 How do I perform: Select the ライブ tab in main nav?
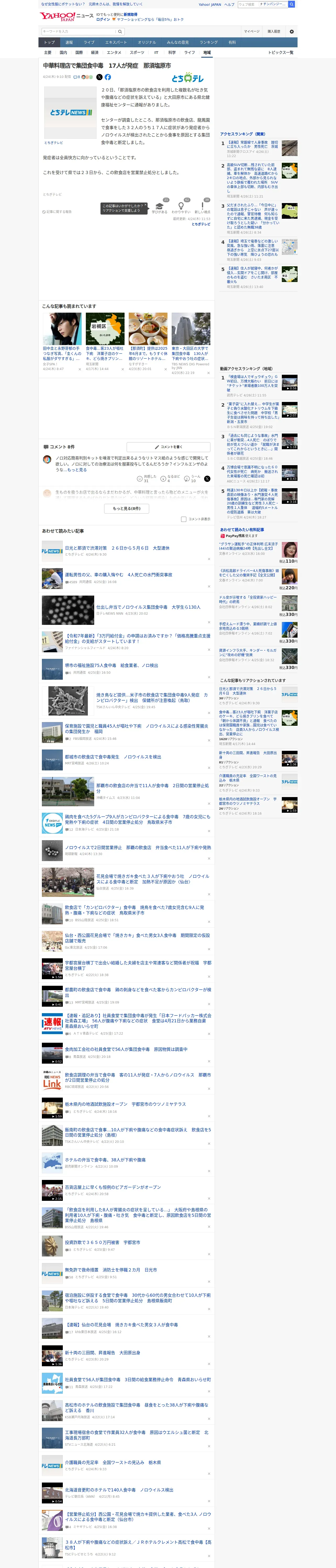point(89,43)
